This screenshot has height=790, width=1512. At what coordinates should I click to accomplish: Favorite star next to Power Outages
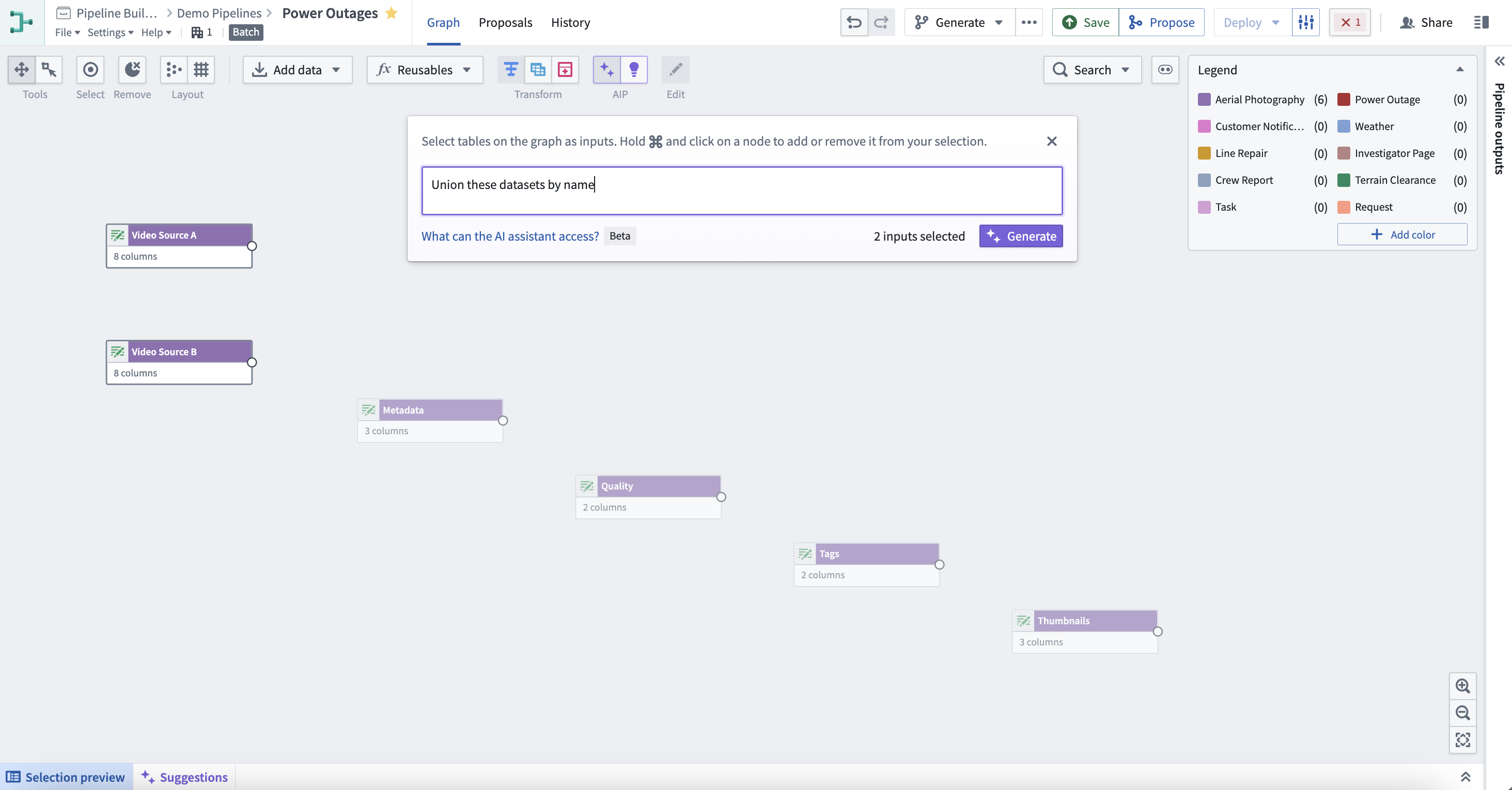[392, 13]
